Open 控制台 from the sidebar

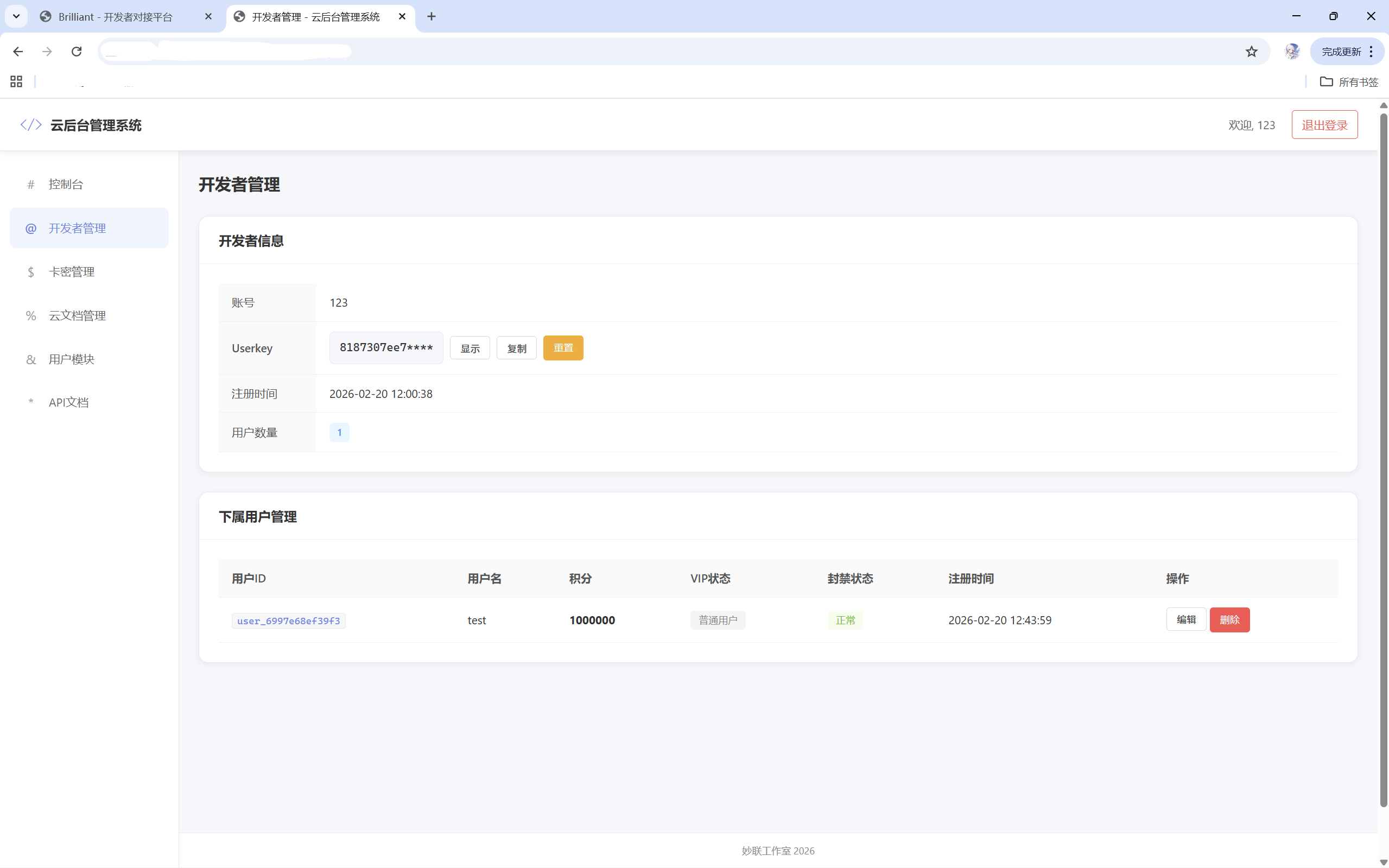click(66, 183)
